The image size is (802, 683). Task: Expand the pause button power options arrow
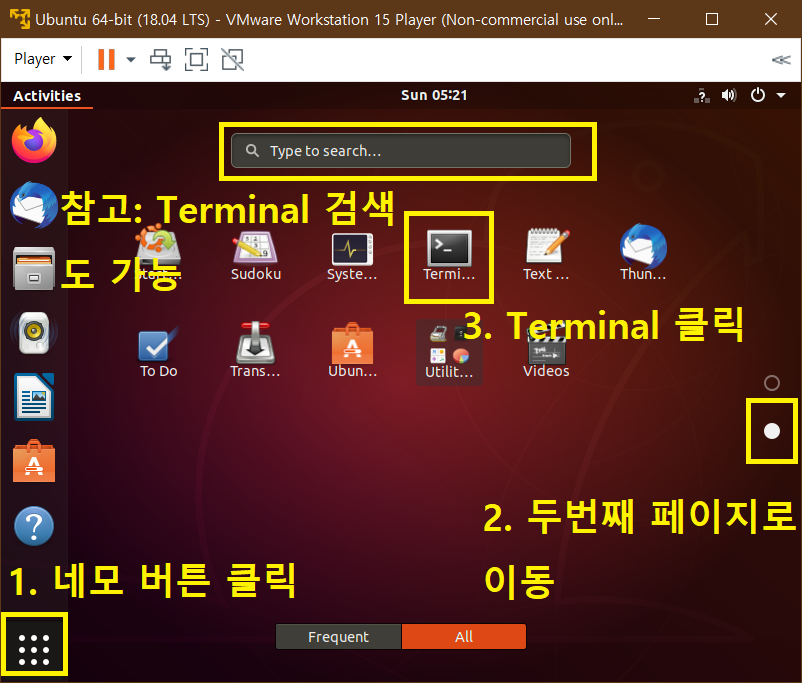[131, 59]
